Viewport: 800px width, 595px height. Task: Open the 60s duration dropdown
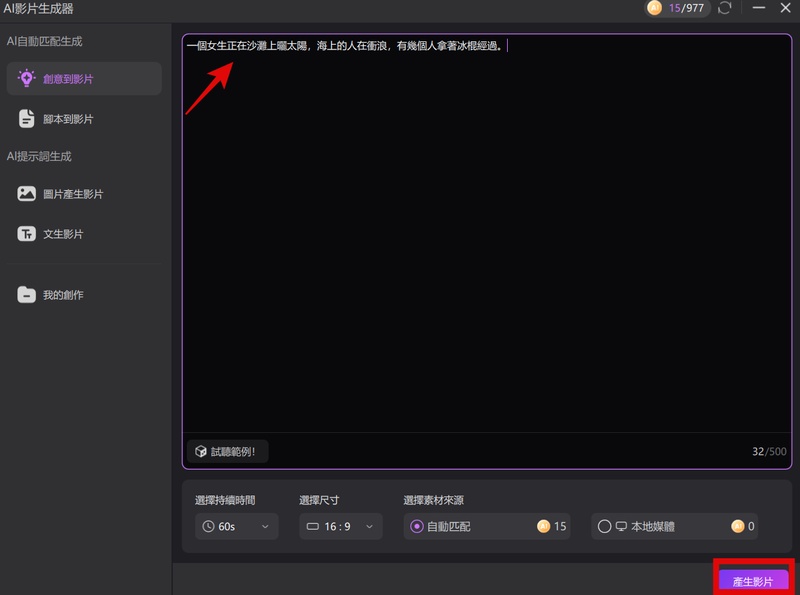[x=236, y=527]
